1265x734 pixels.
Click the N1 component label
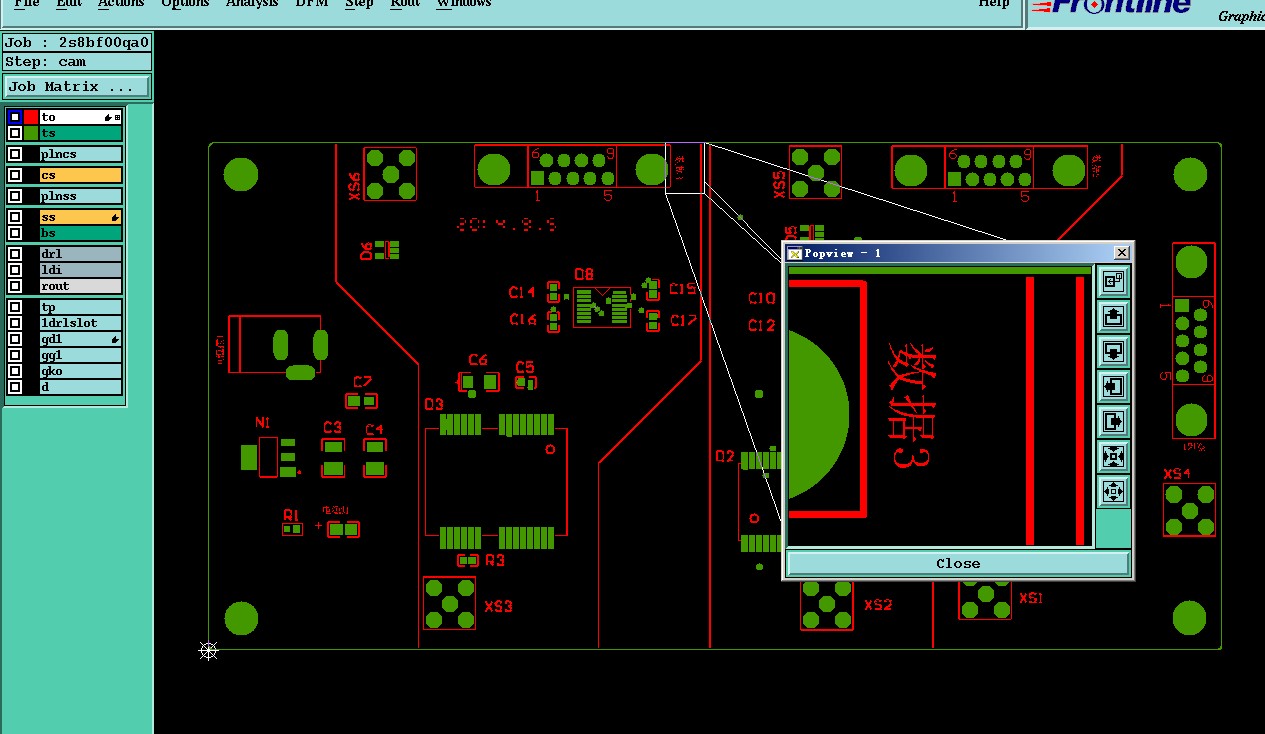pyautogui.click(x=263, y=423)
